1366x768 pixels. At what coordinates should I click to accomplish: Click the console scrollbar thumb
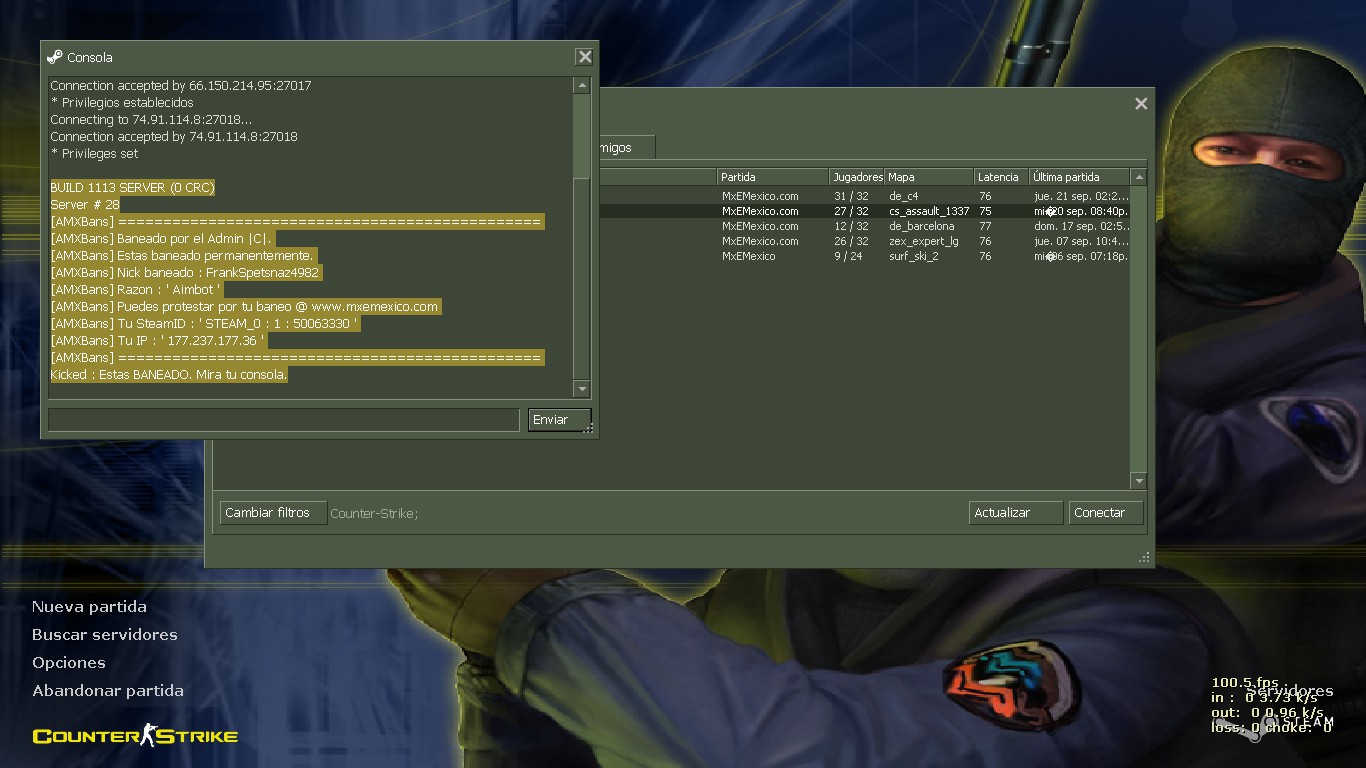(x=582, y=278)
